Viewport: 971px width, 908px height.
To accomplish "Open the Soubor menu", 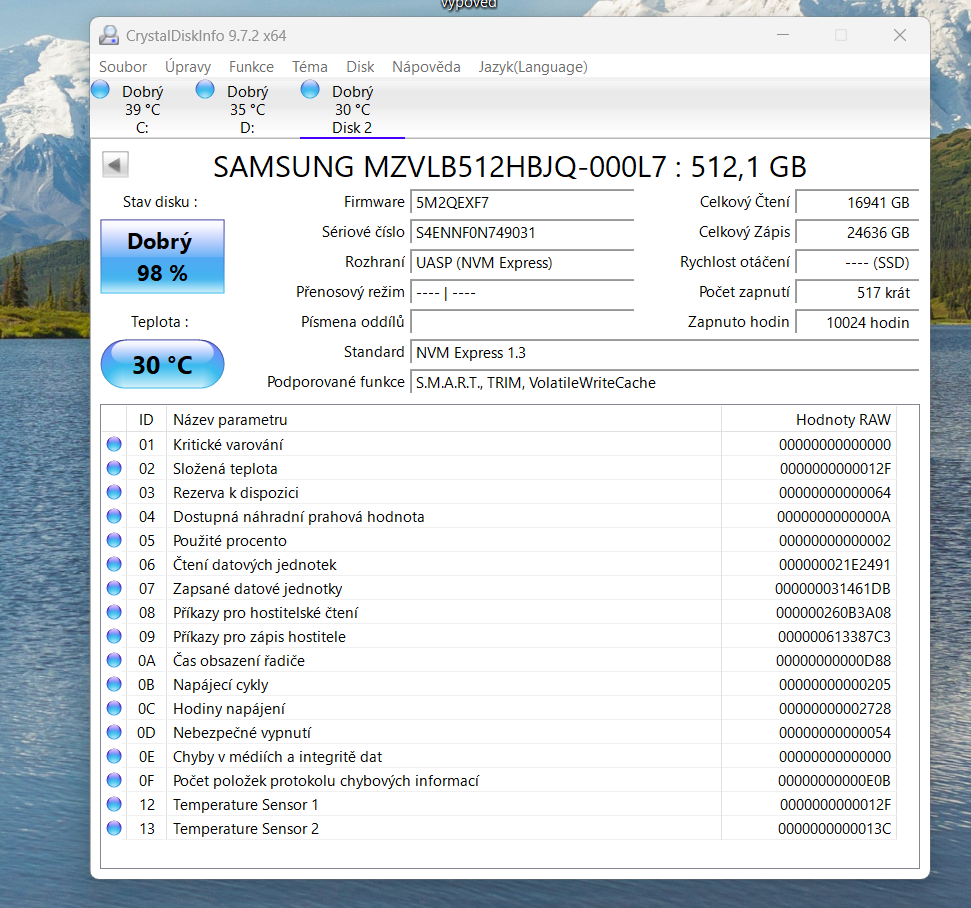I will (122, 66).
